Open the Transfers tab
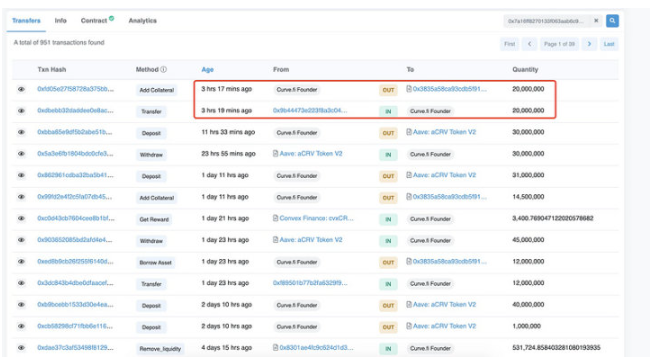Image resolution: width=658 pixels, height=363 pixels. [x=26, y=21]
